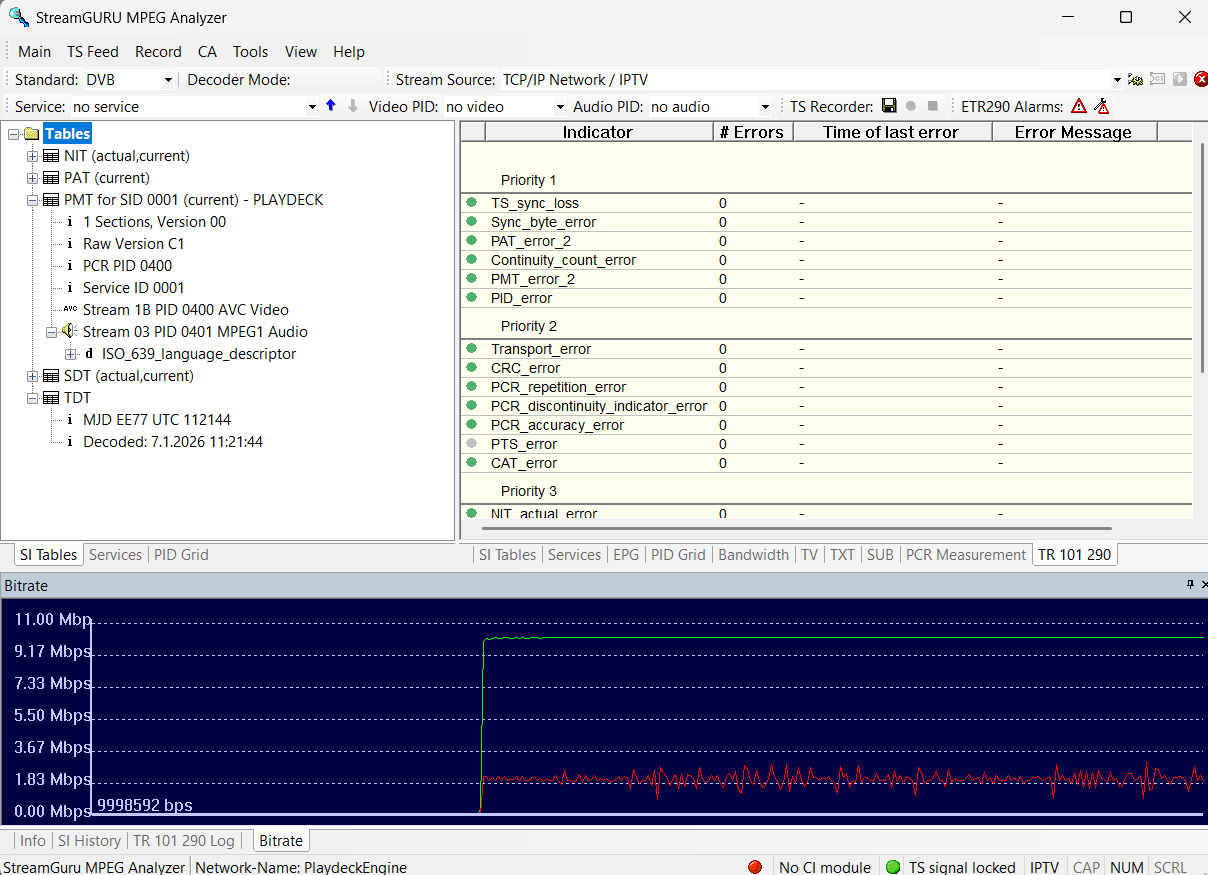Open the Stream Source dropdown list

1117,80
